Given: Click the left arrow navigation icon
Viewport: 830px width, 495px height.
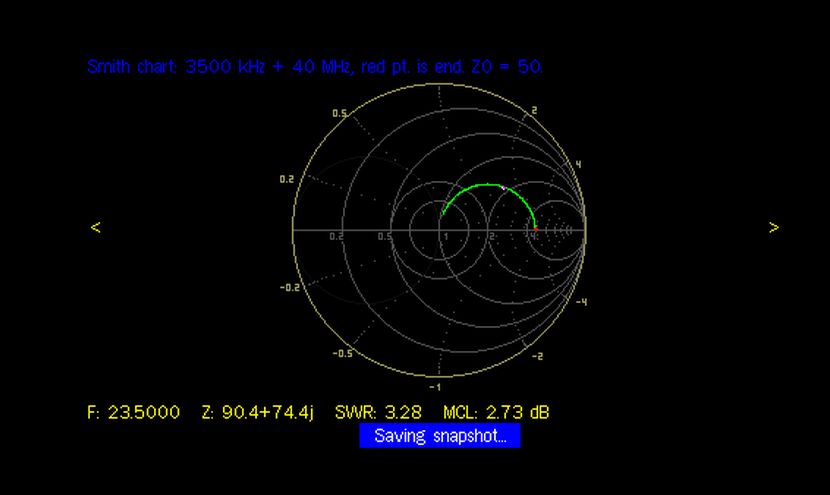Looking at the screenshot, I should coord(96,228).
